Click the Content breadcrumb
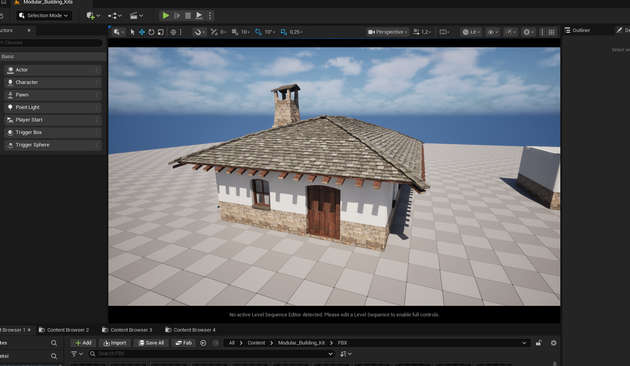The image size is (630, 366). (256, 343)
